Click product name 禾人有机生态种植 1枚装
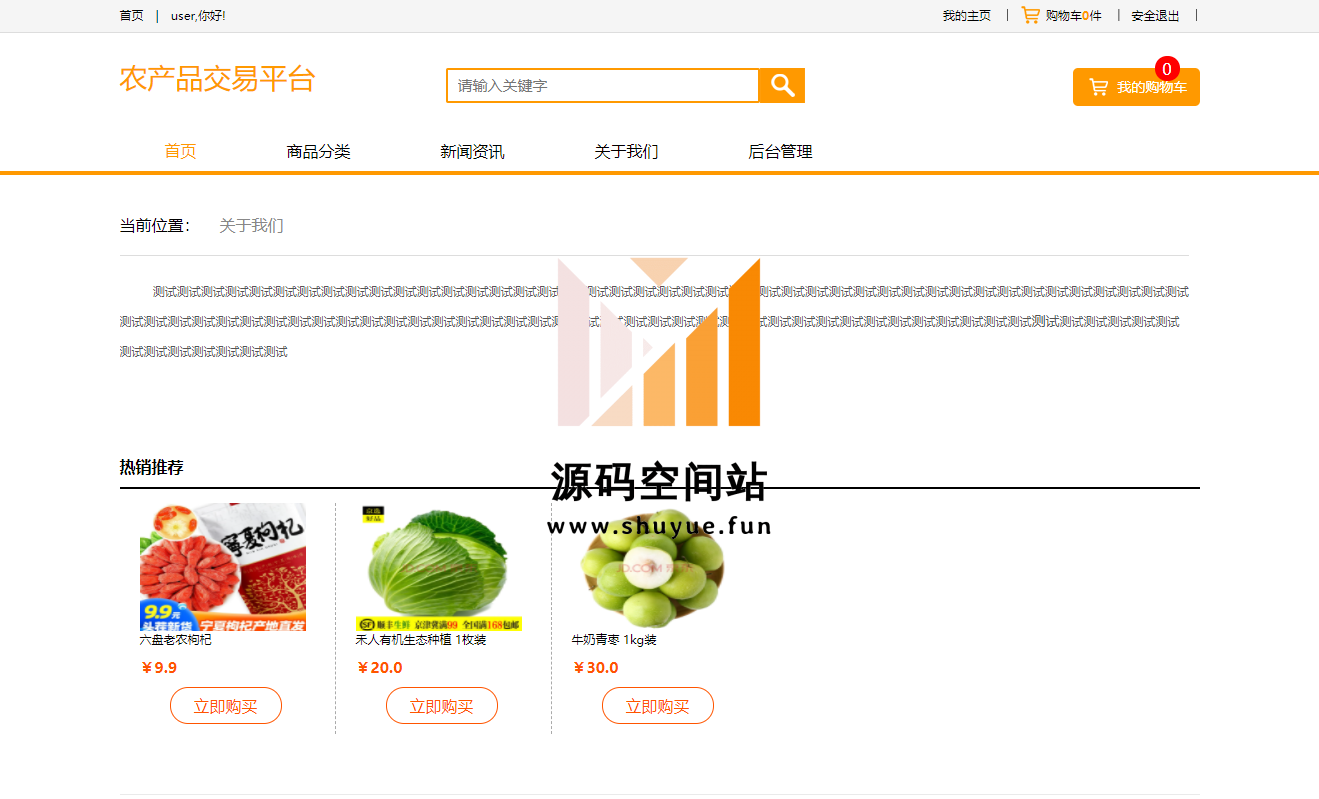Screen dimensions: 1319x799 point(421,640)
